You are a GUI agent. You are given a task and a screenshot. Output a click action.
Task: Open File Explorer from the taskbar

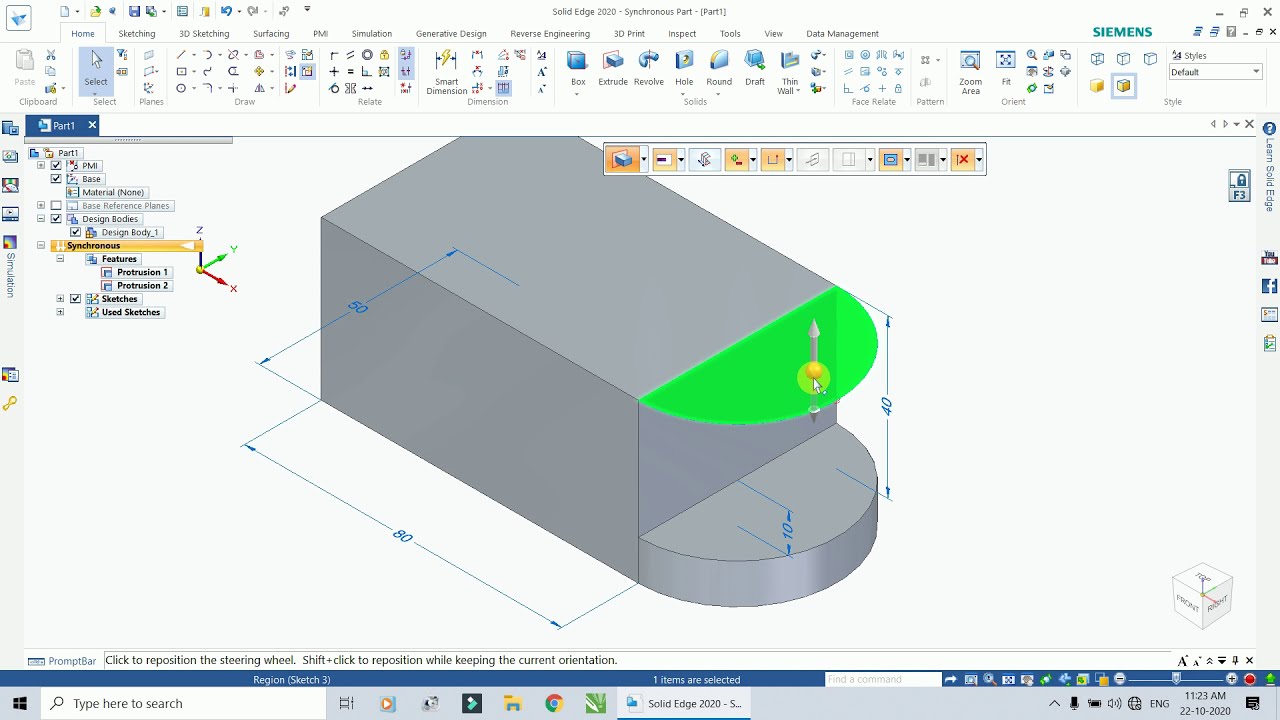click(512, 703)
